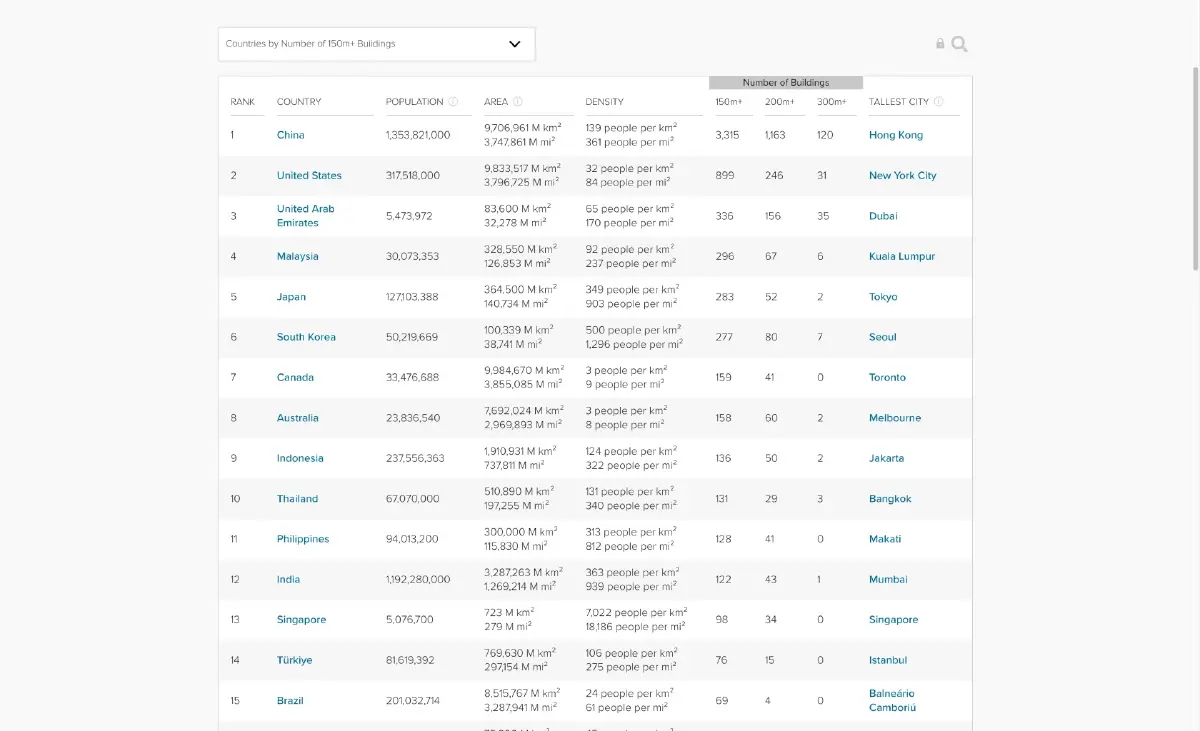This screenshot has height=731, width=1200.
Task: Click the info icon next to Area
Action: point(518,102)
